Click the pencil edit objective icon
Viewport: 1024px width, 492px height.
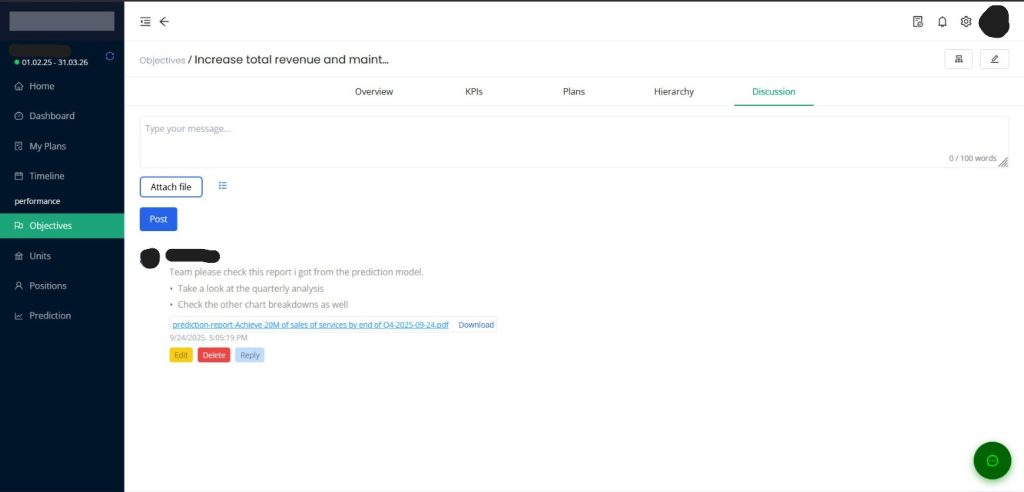[994, 60]
